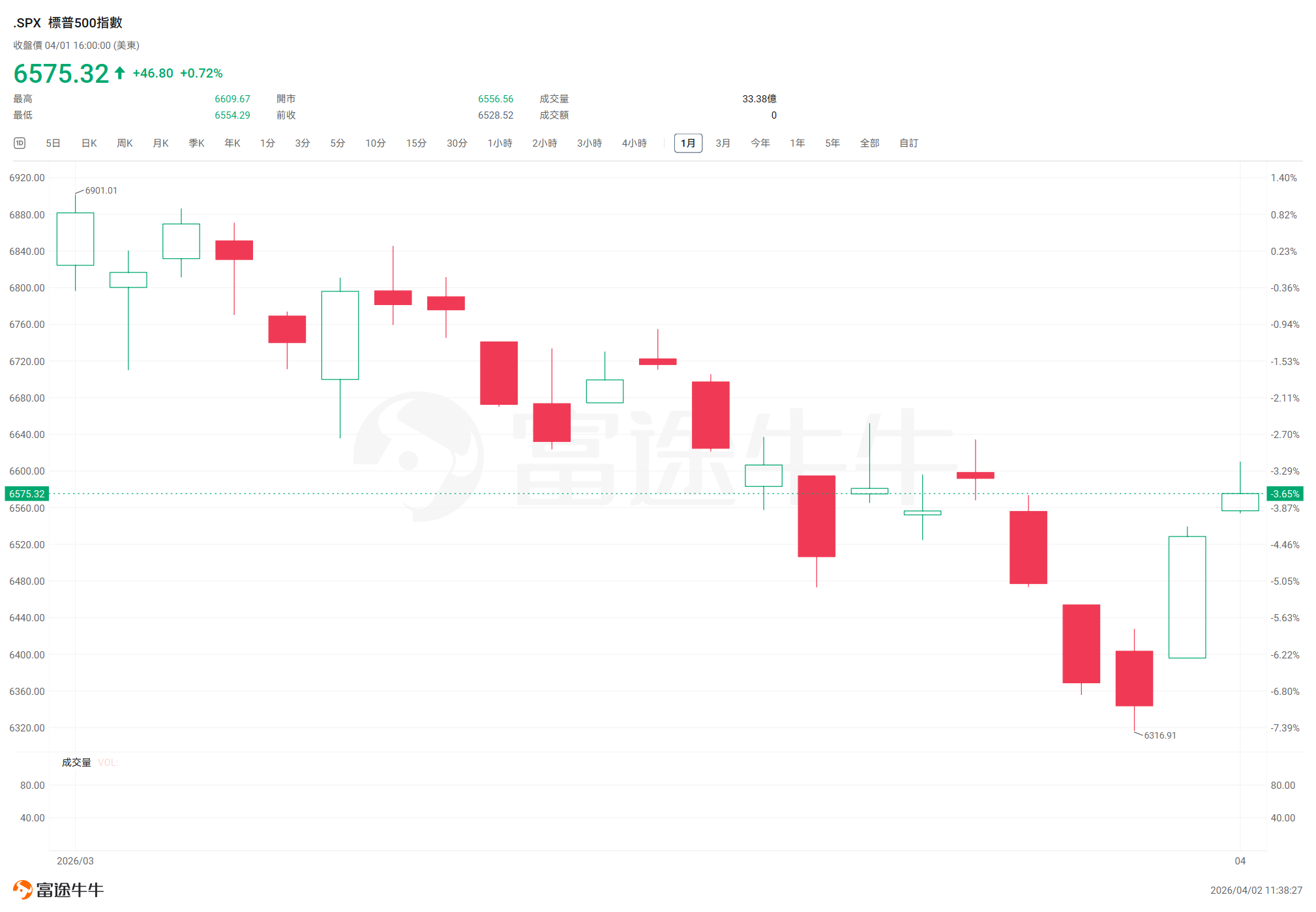The width and height of the screenshot is (1316, 912).
Task: Select the 周K weekly candlestick option
Action: [x=125, y=143]
